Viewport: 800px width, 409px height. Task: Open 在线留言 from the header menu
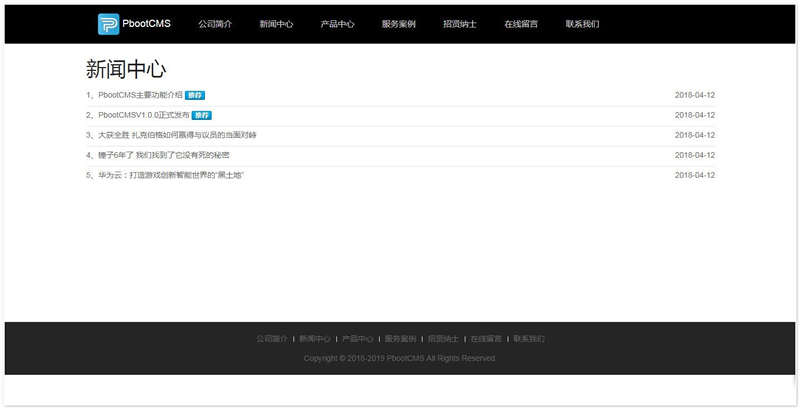point(521,24)
